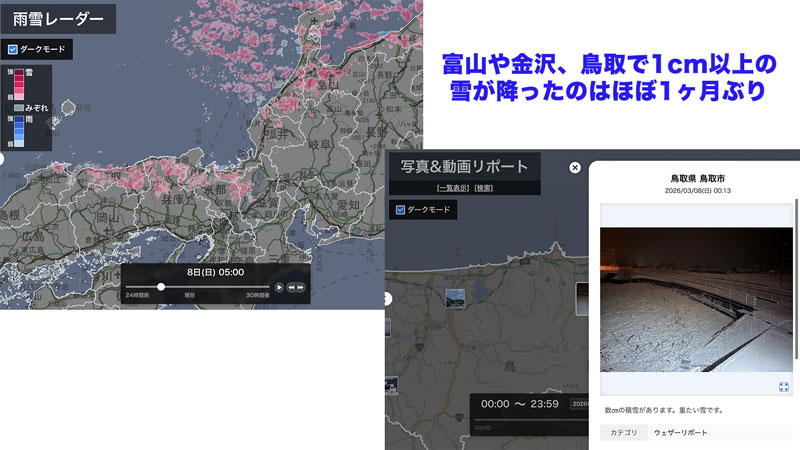The height and width of the screenshot is (450, 800).
Task: Step the radar back one frame
Action: [291, 287]
